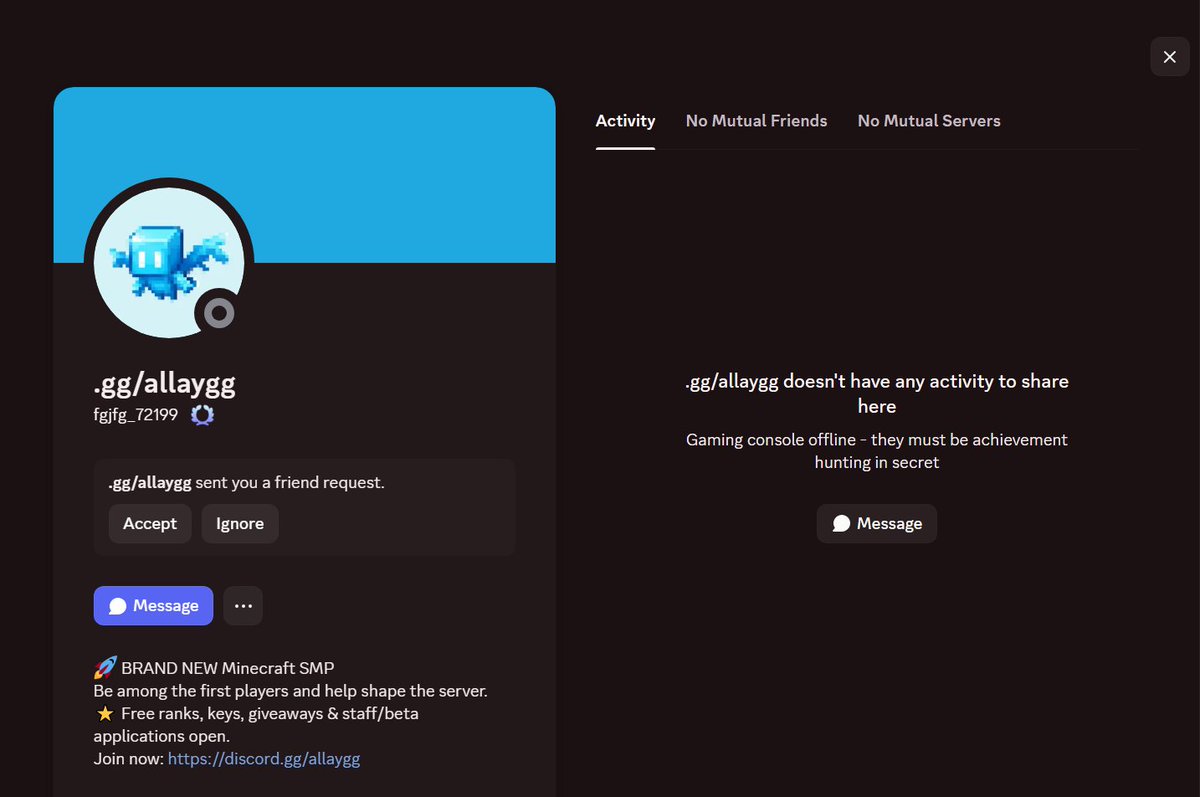Click the laurel badge next to fgjfg_72199
Image resolution: width=1200 pixels, height=797 pixels.
pos(202,415)
